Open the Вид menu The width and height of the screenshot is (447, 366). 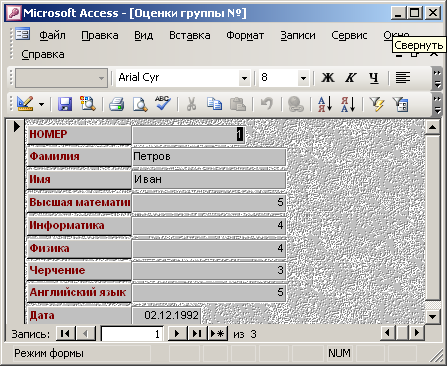pos(144,35)
